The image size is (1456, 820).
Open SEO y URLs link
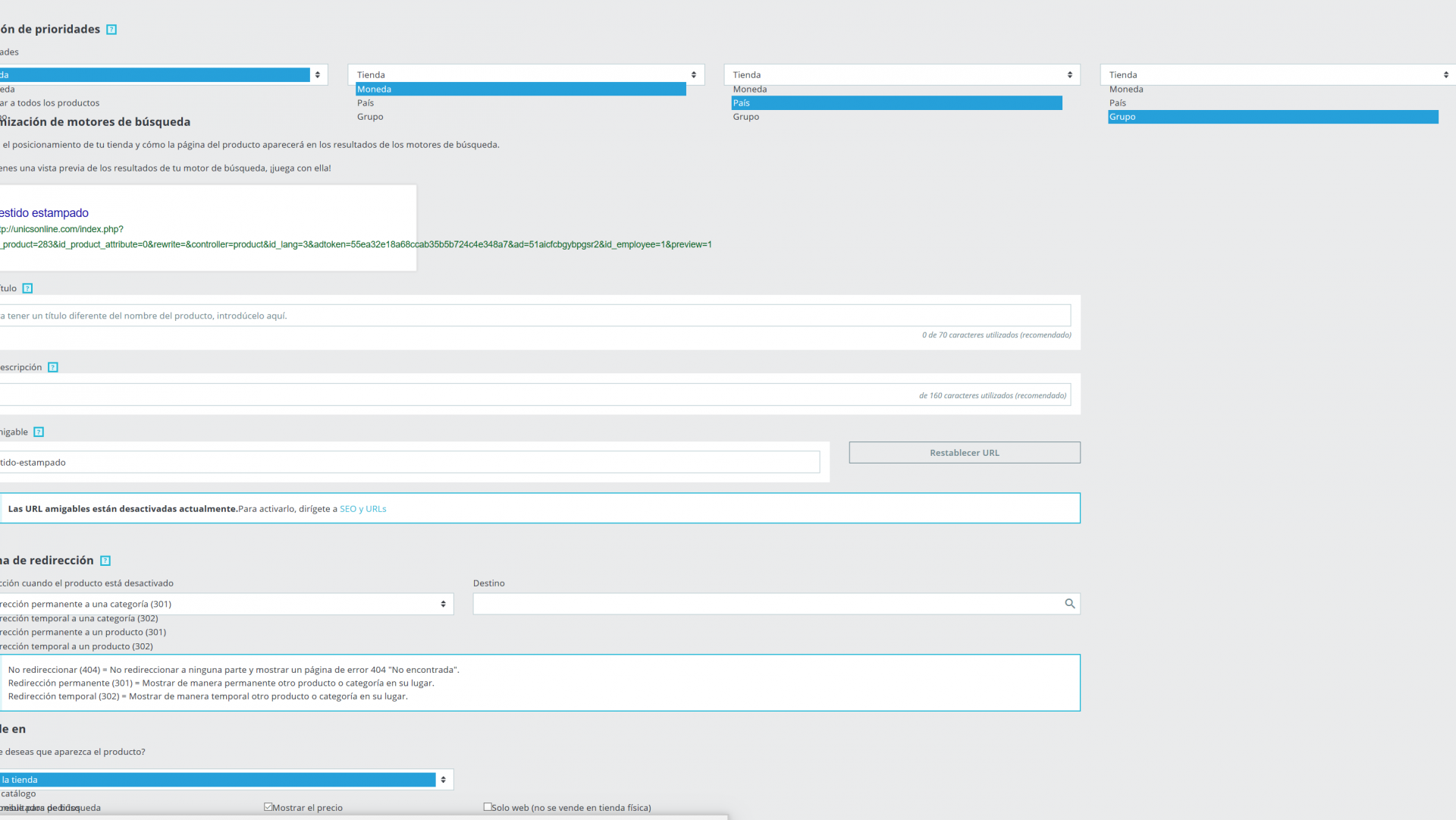coord(362,509)
